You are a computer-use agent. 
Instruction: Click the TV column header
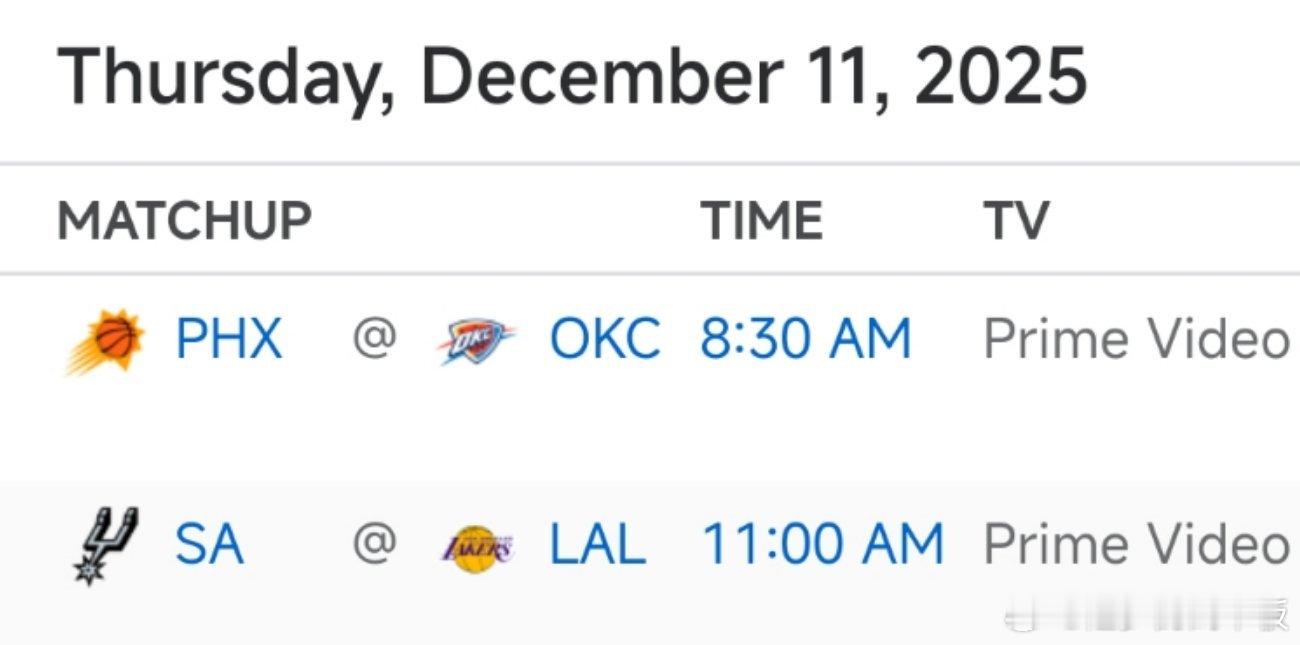[x=1016, y=220]
